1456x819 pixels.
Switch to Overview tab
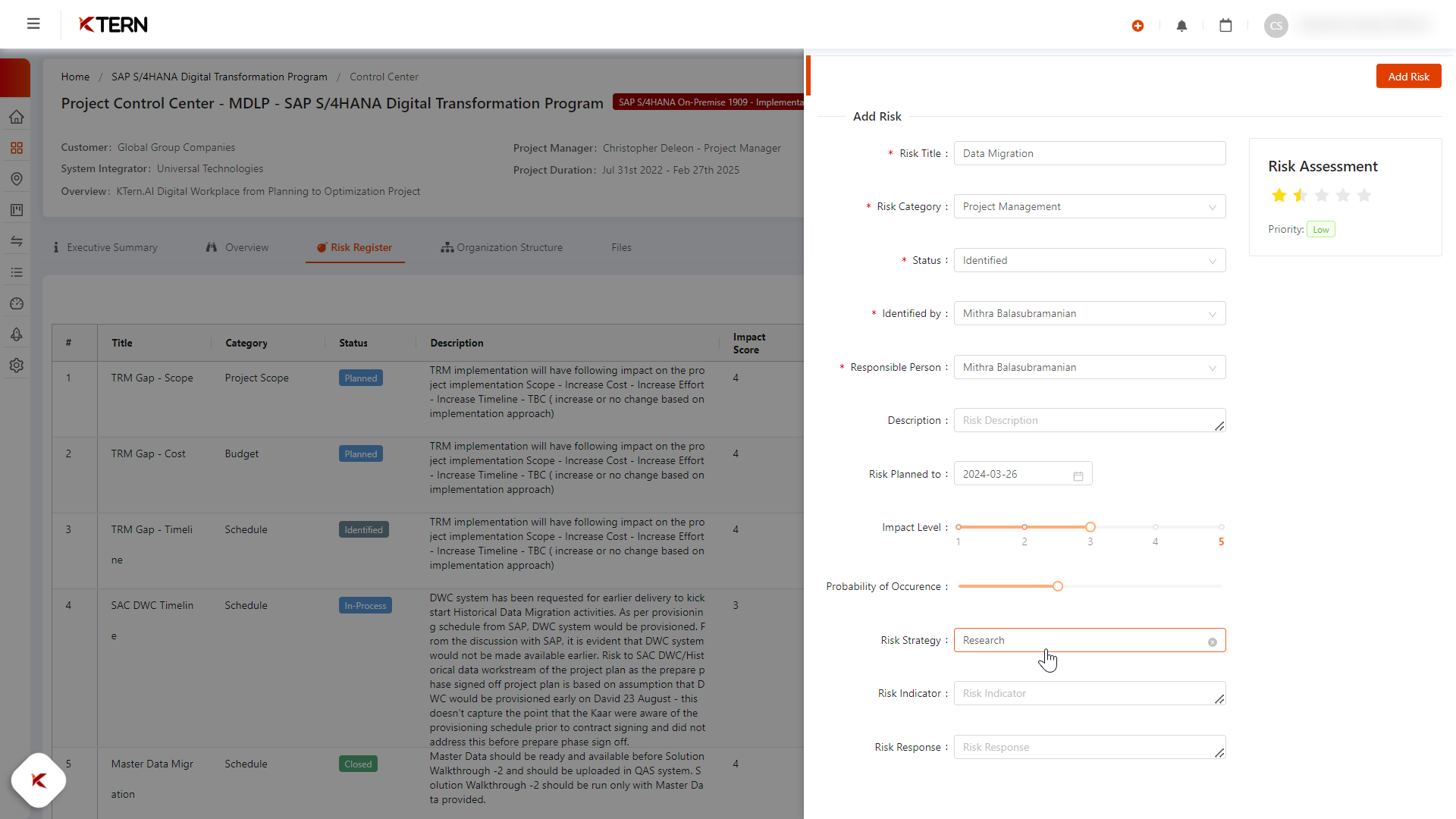coord(237,248)
